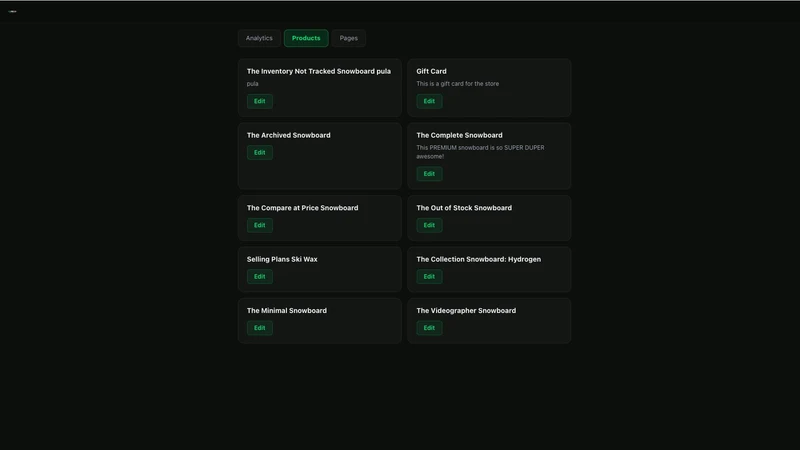
Task: Edit The Videographer Snowboard product
Action: [x=429, y=328]
